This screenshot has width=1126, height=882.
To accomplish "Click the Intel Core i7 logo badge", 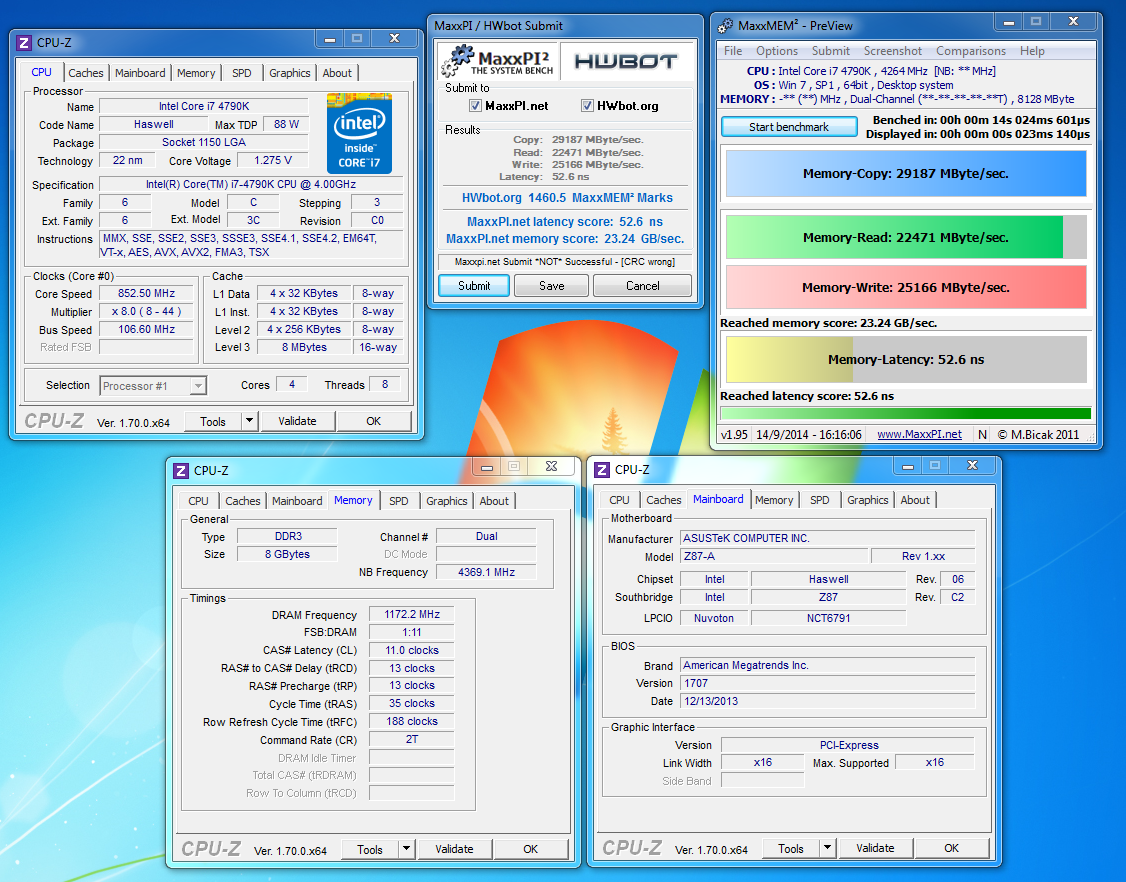I will (x=359, y=134).
